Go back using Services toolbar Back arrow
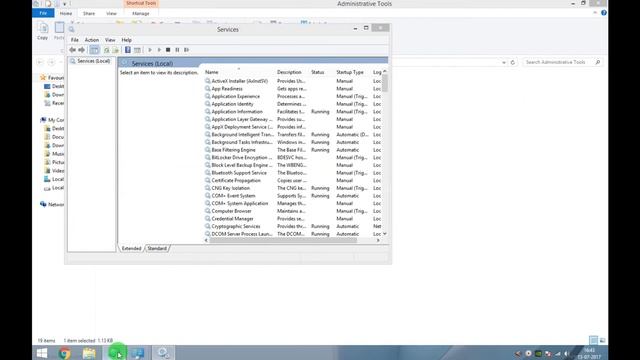 pyautogui.click(x=72, y=50)
